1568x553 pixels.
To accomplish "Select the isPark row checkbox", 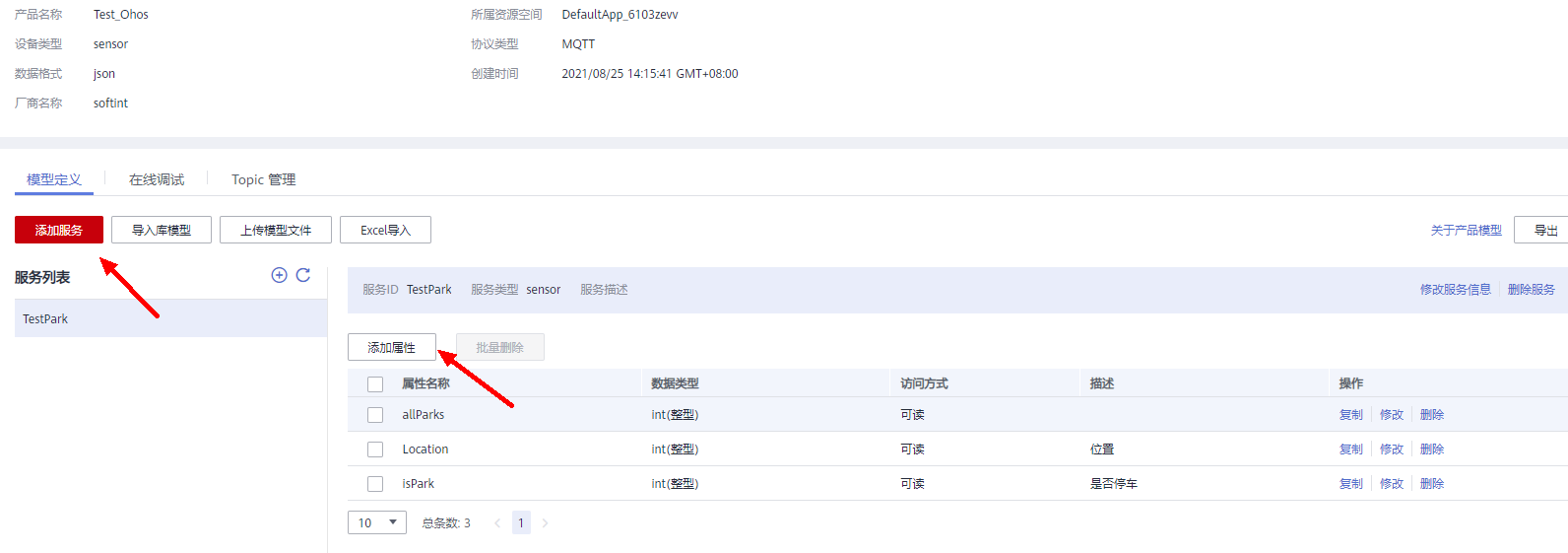I will (375, 484).
